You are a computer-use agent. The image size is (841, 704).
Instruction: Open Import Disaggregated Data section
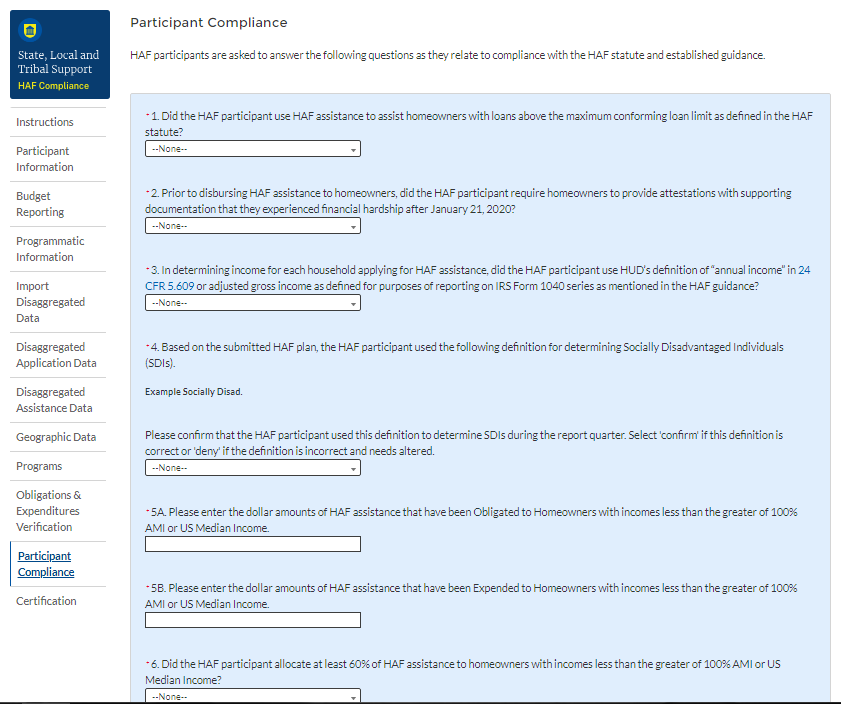(x=50, y=302)
